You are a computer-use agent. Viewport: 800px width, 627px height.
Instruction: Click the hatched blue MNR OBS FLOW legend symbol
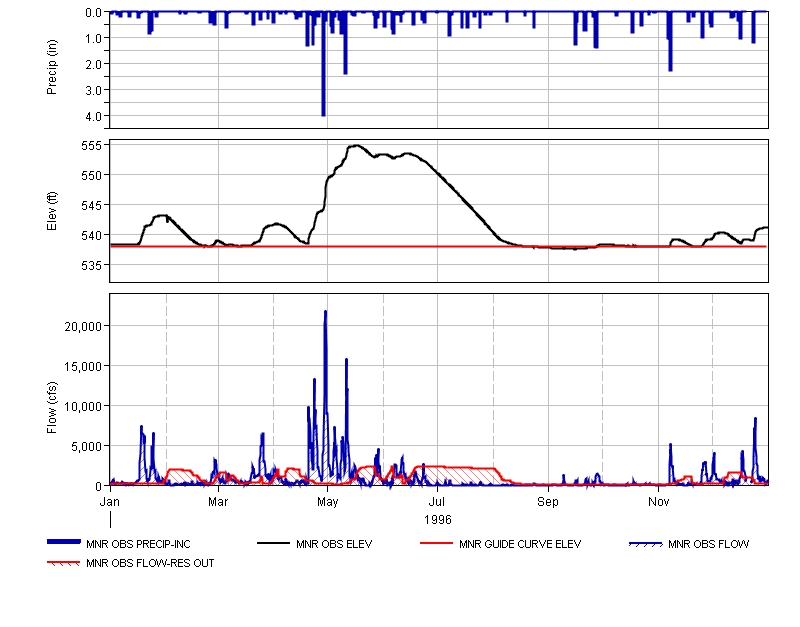click(644, 544)
